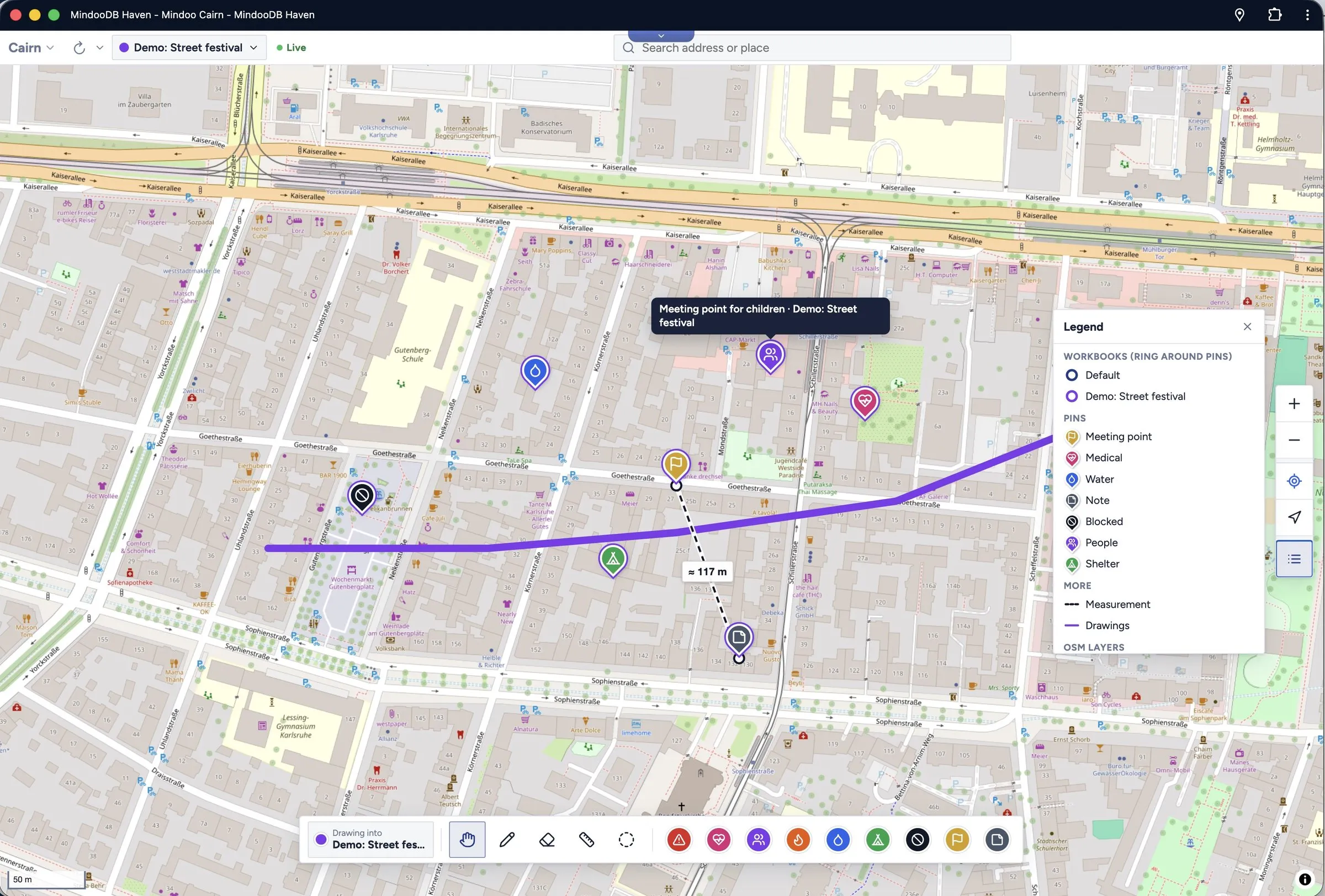Expand the collapsed handle above search bar
Image resolution: width=1325 pixels, height=896 pixels.
click(x=661, y=36)
